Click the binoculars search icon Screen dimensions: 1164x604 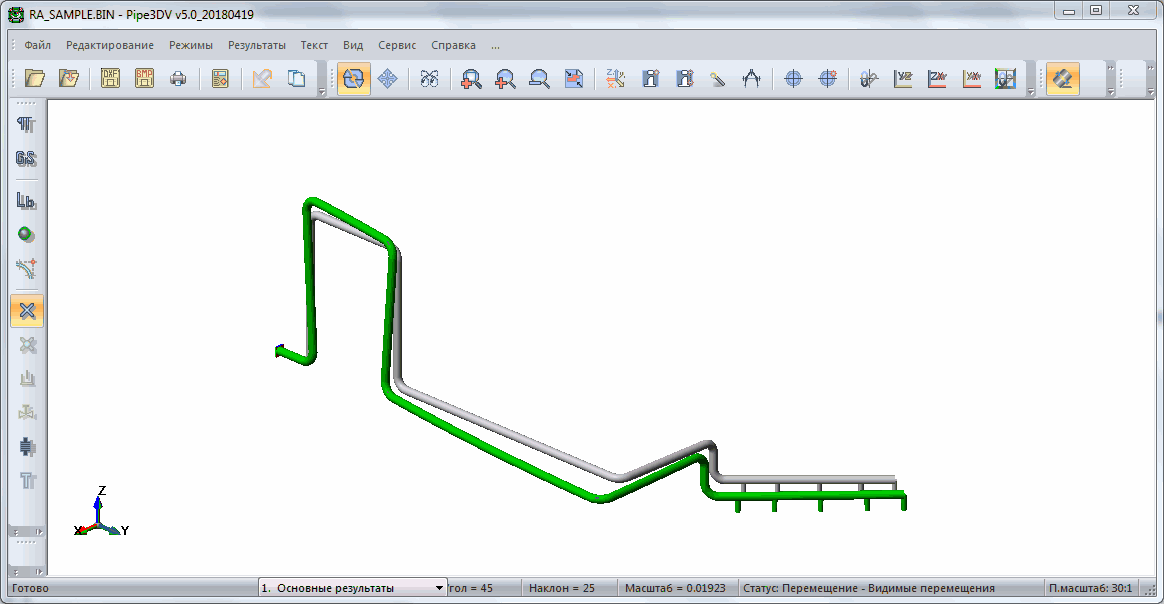(429, 79)
